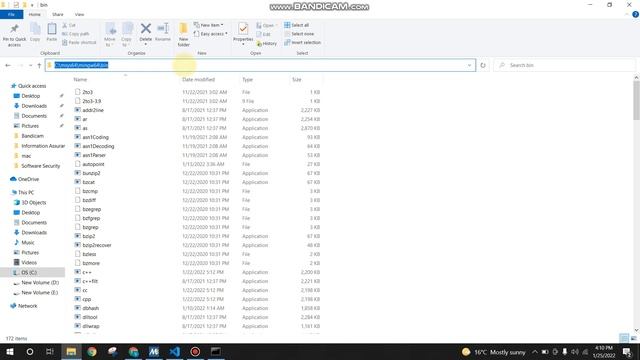Open the Easy access dropdown
This screenshot has width=640, height=360.
click(211, 34)
